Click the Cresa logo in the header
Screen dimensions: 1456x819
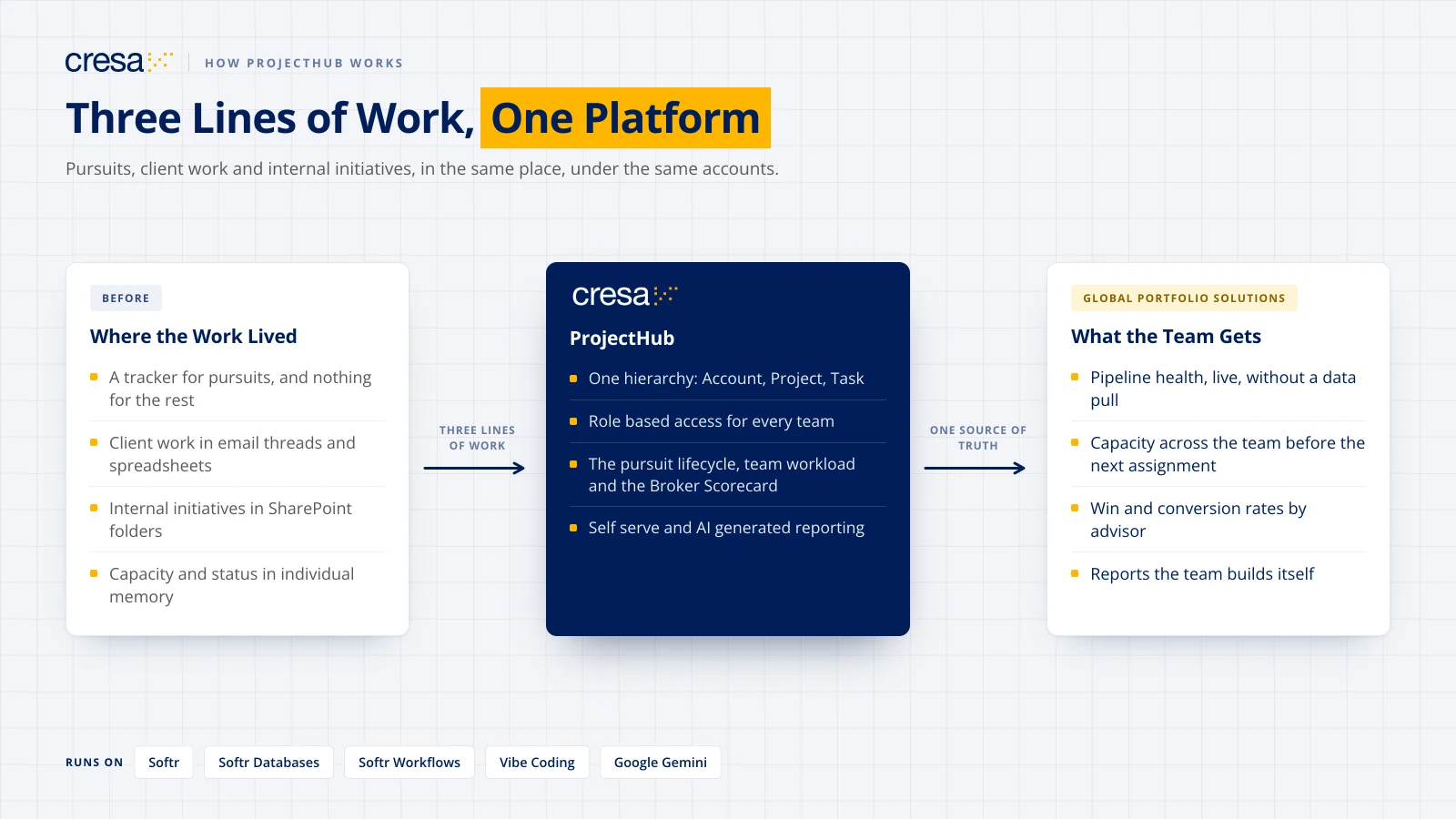pos(119,62)
